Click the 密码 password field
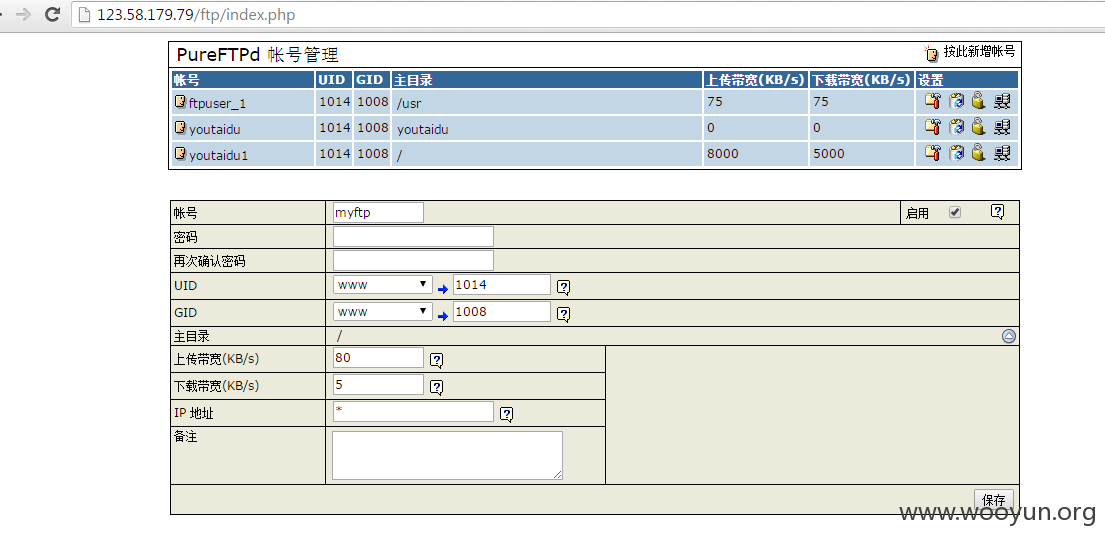 point(413,237)
